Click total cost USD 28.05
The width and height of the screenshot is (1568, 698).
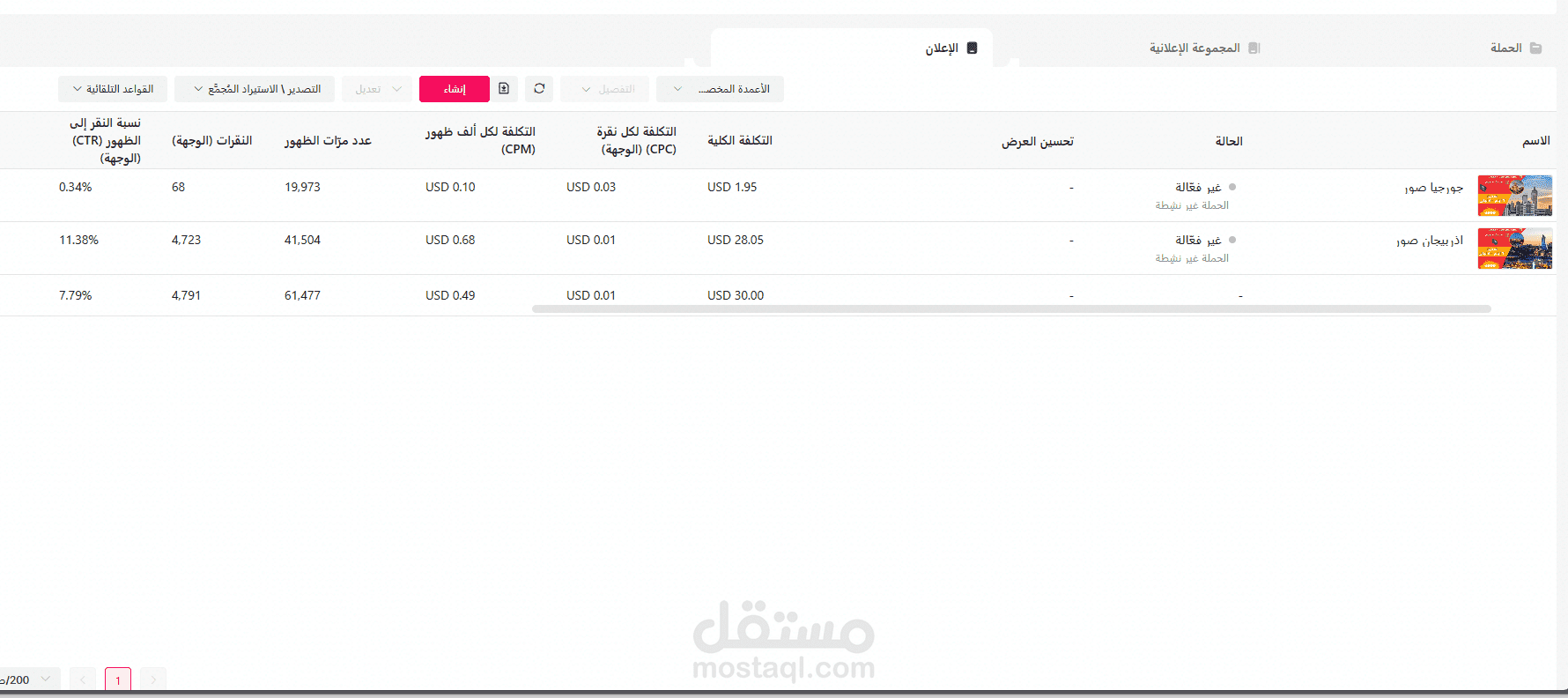point(736,240)
